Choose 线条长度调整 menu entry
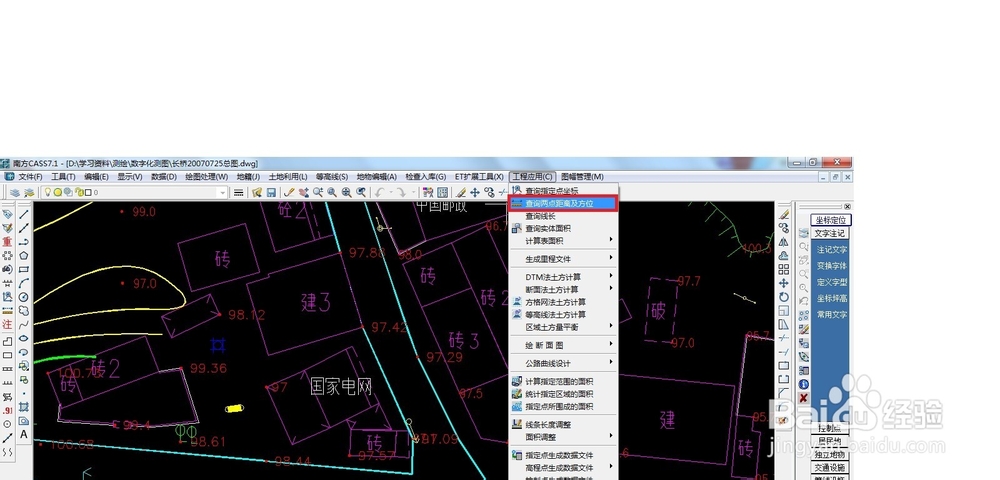The width and height of the screenshot is (1000, 480). (x=564, y=425)
